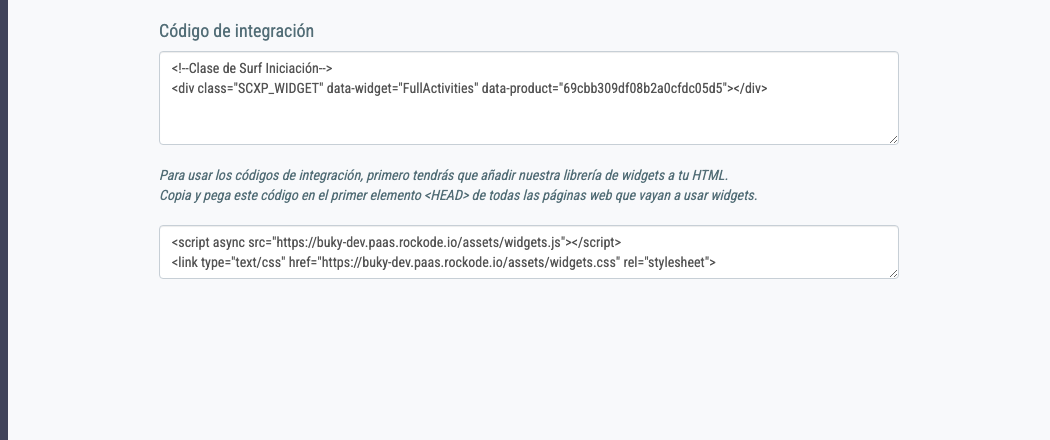Grab resize handle of the script library textarea
Screen dimensions: 1050x440
[893, 273]
